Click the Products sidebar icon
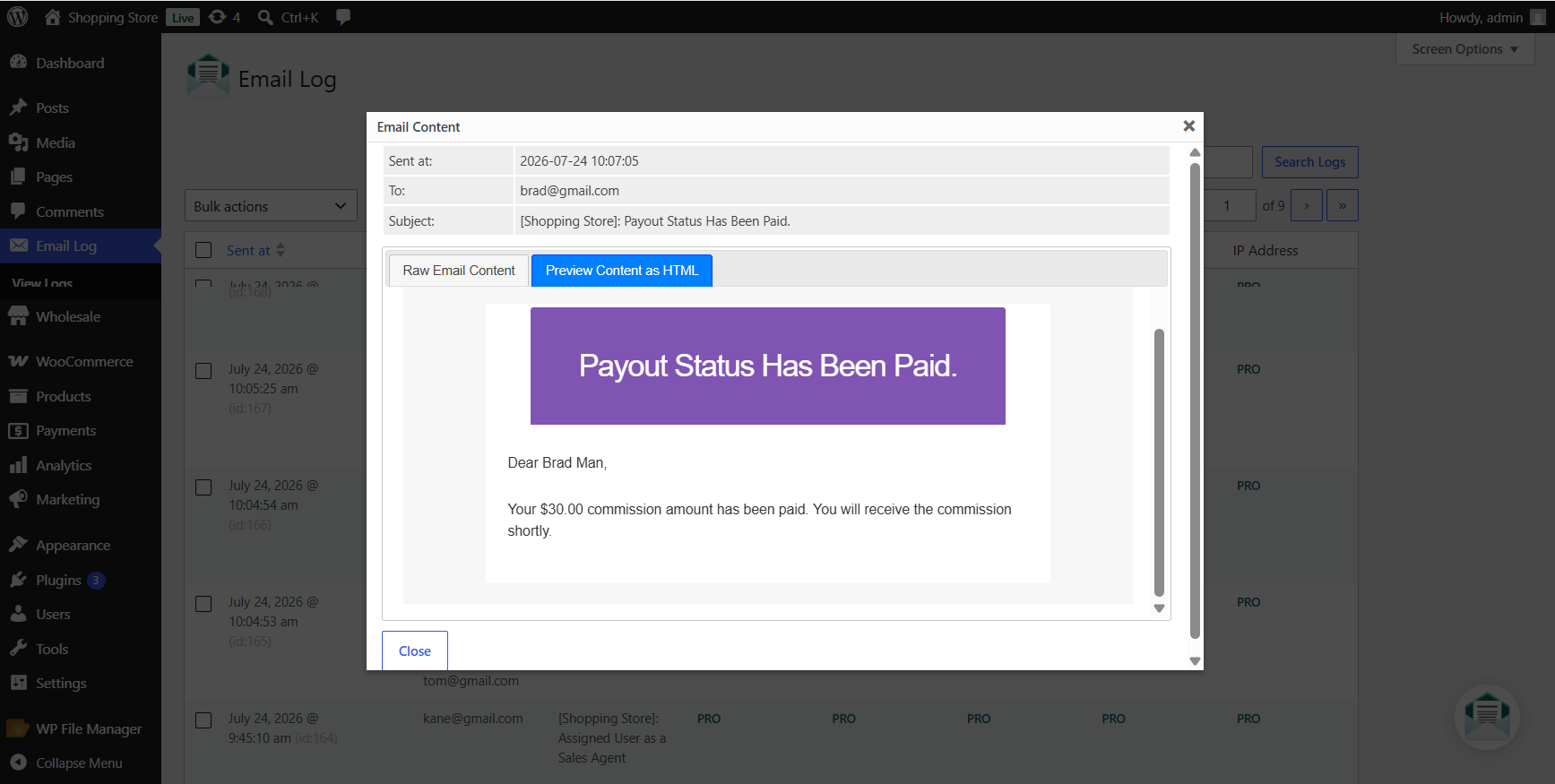Screen dimensions: 1555x784 pyautogui.click(x=18, y=396)
